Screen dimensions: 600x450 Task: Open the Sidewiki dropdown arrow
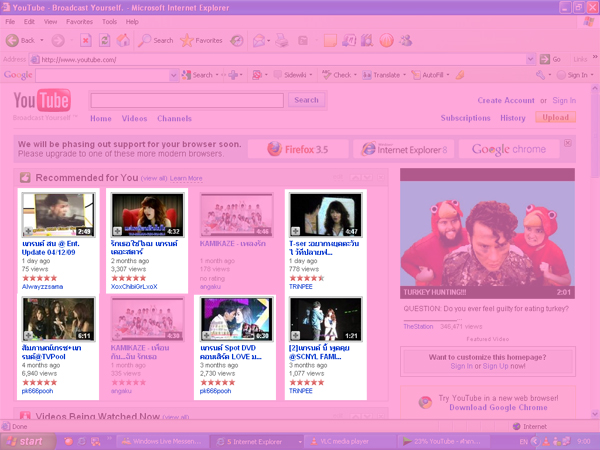[x=311, y=75]
